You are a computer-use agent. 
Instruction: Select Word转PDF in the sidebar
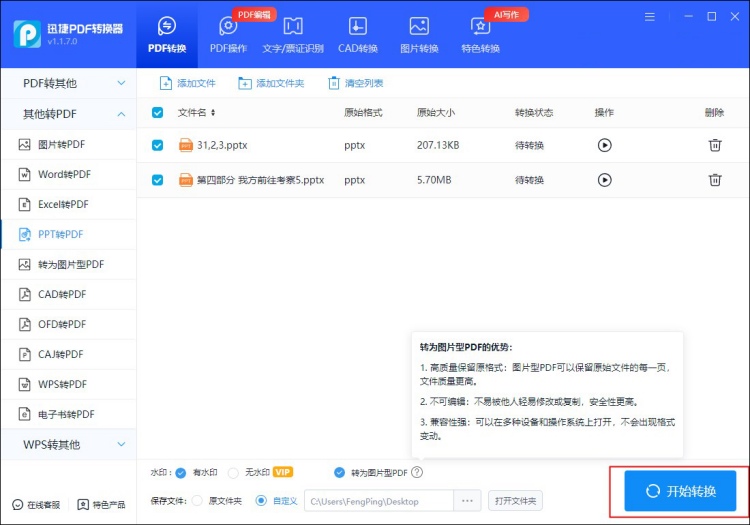tap(68, 175)
